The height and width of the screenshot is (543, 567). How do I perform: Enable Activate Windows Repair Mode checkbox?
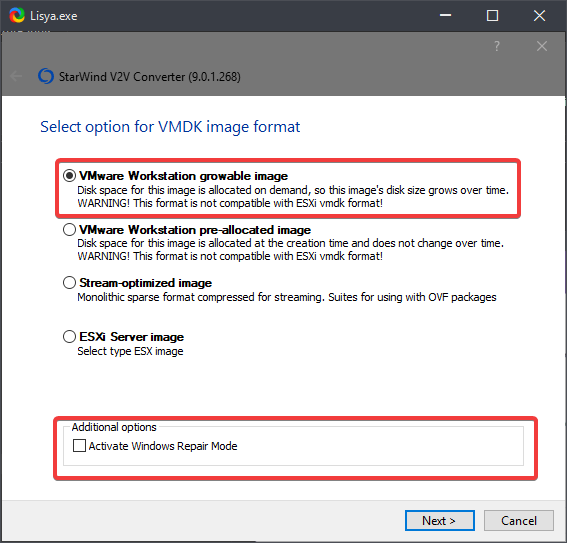pyautogui.click(x=79, y=445)
